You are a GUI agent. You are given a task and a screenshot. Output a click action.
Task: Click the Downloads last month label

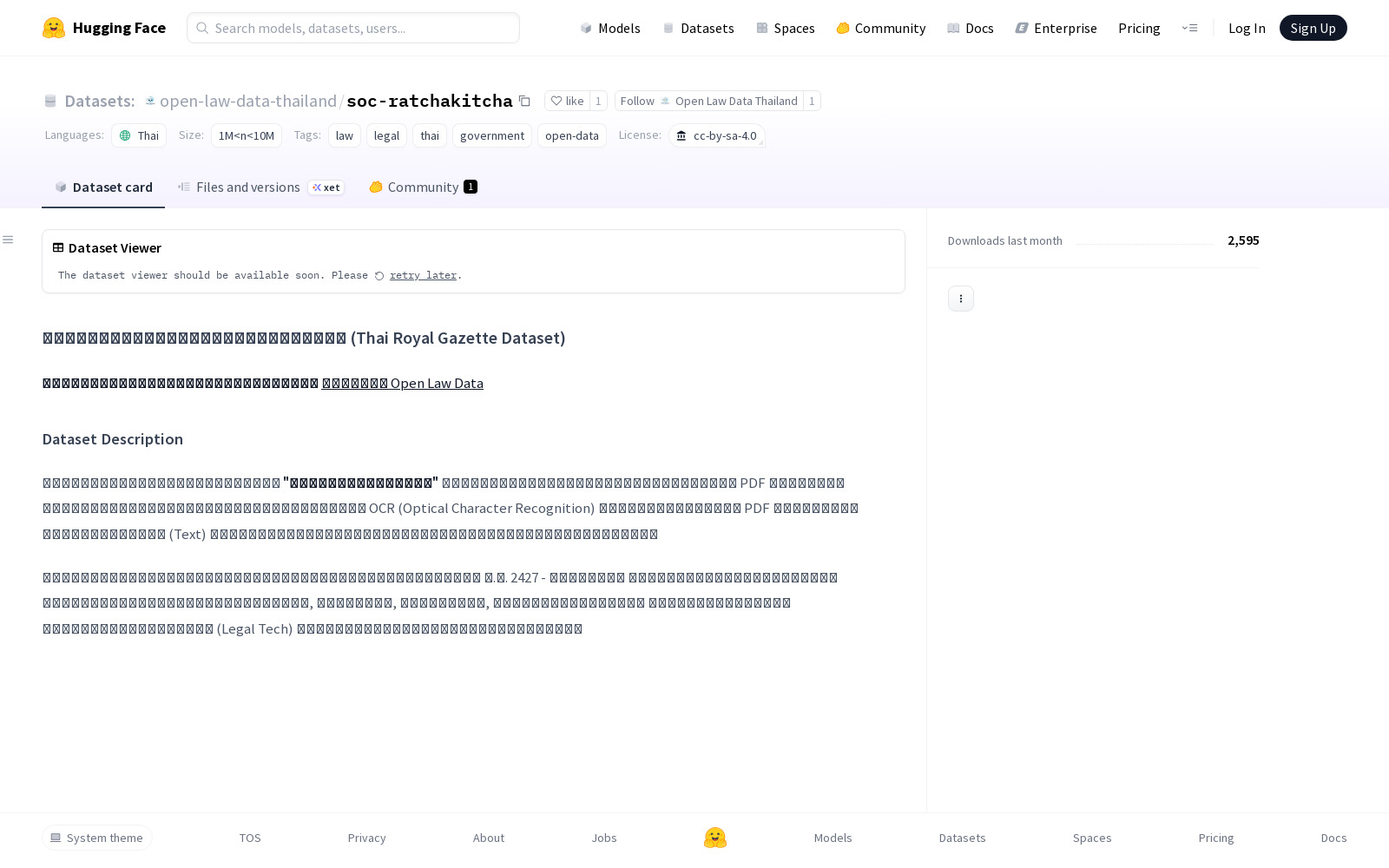click(x=1005, y=241)
